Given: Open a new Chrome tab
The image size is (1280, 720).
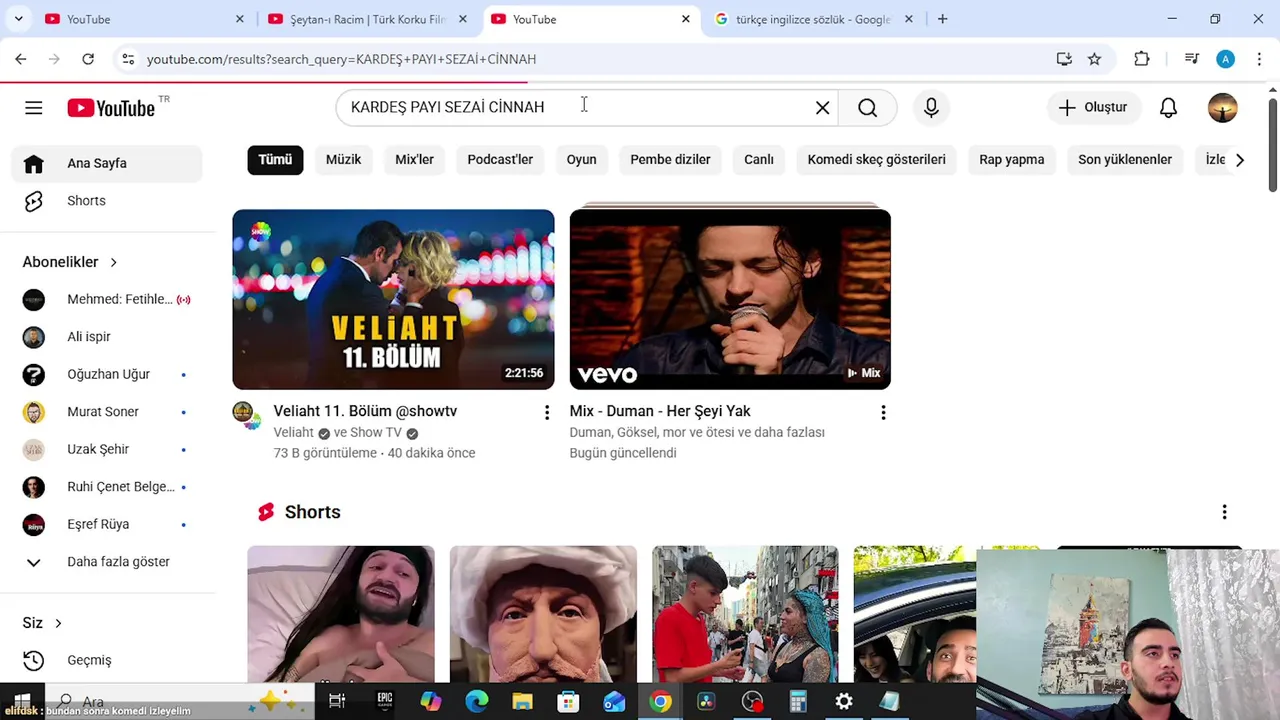Looking at the screenshot, I should 942,19.
